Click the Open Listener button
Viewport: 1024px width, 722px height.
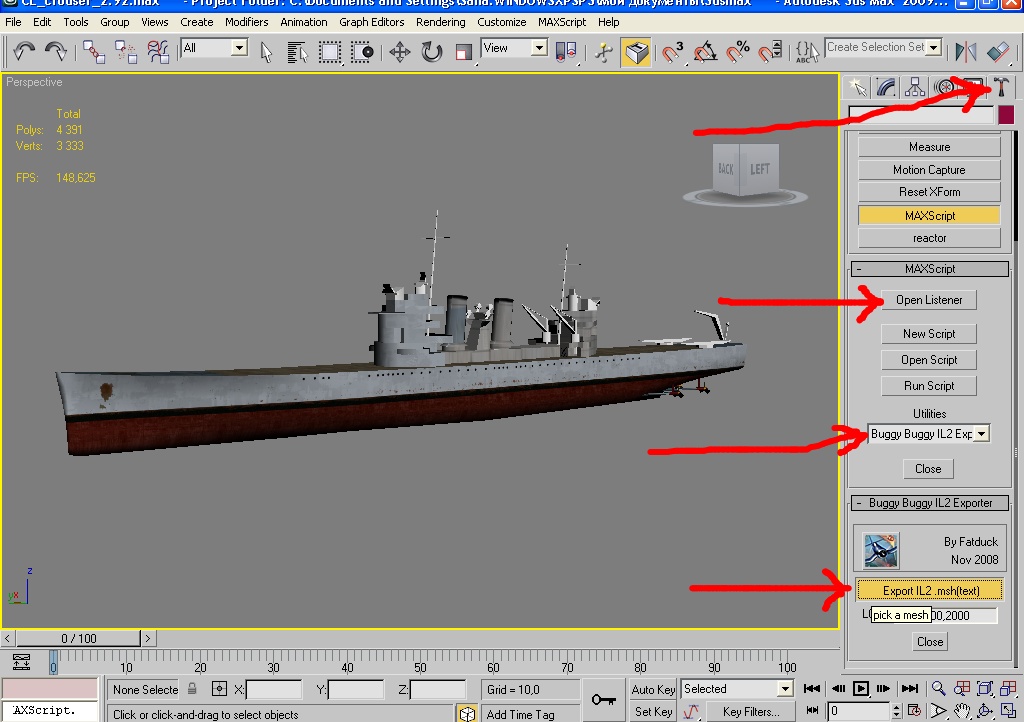[x=929, y=300]
